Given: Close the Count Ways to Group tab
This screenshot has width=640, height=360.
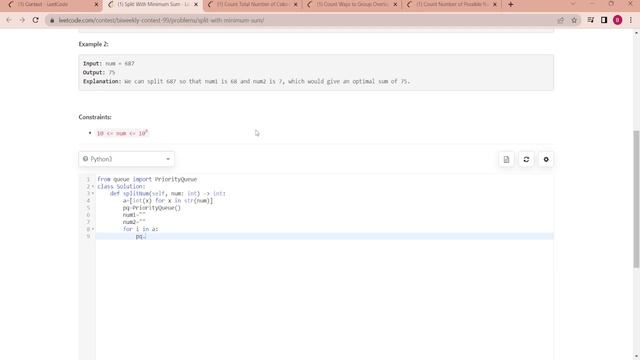Looking at the screenshot, I should pyautogui.click(x=395, y=4).
